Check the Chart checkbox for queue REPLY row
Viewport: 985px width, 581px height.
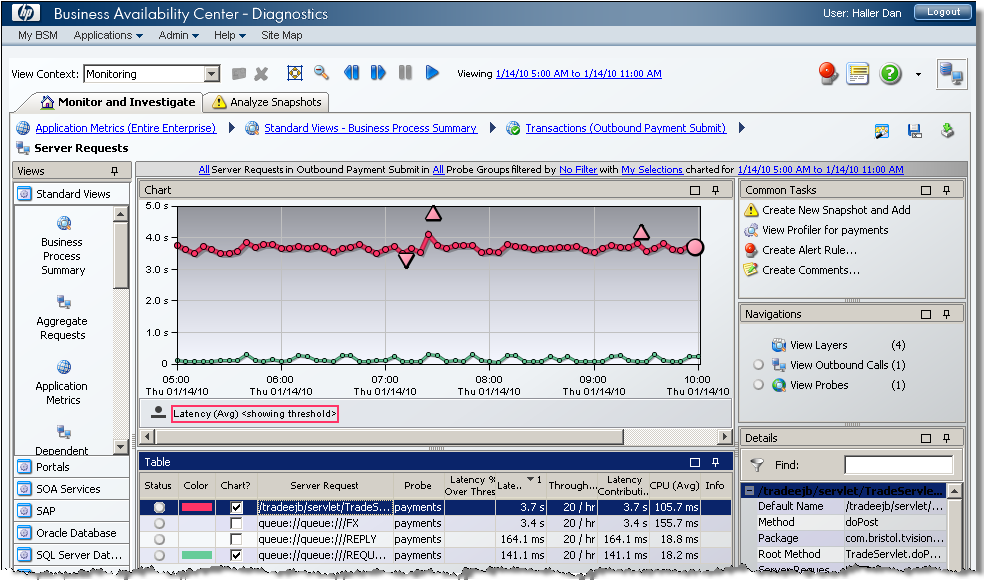click(x=236, y=539)
